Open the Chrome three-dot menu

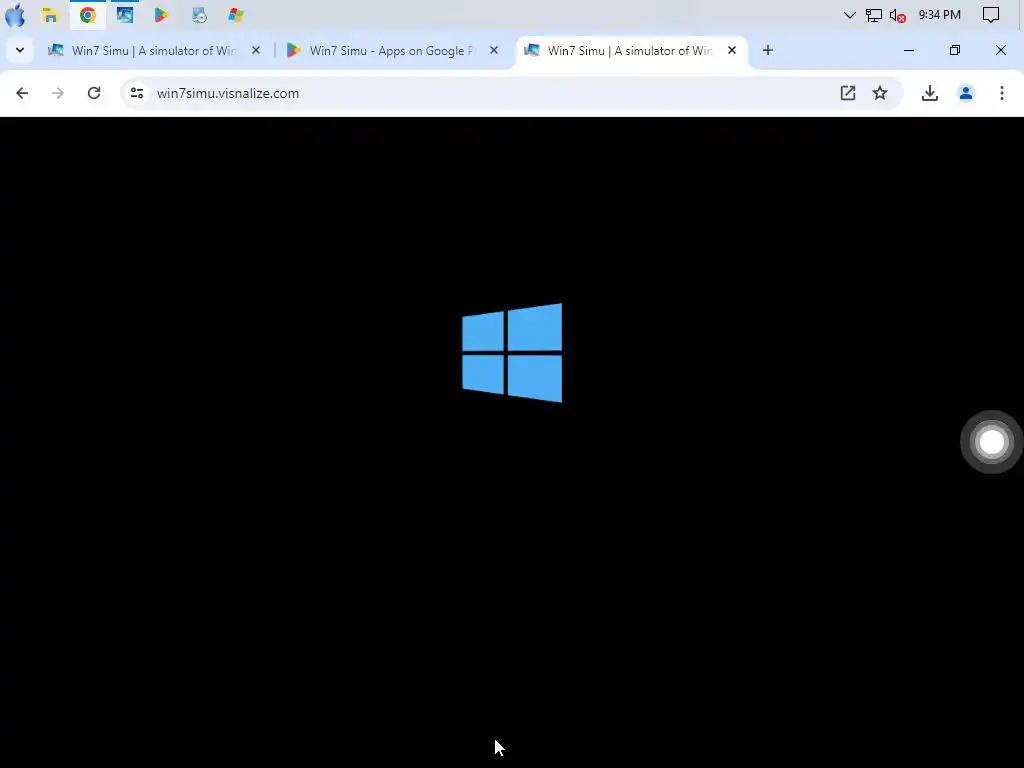(x=1002, y=93)
